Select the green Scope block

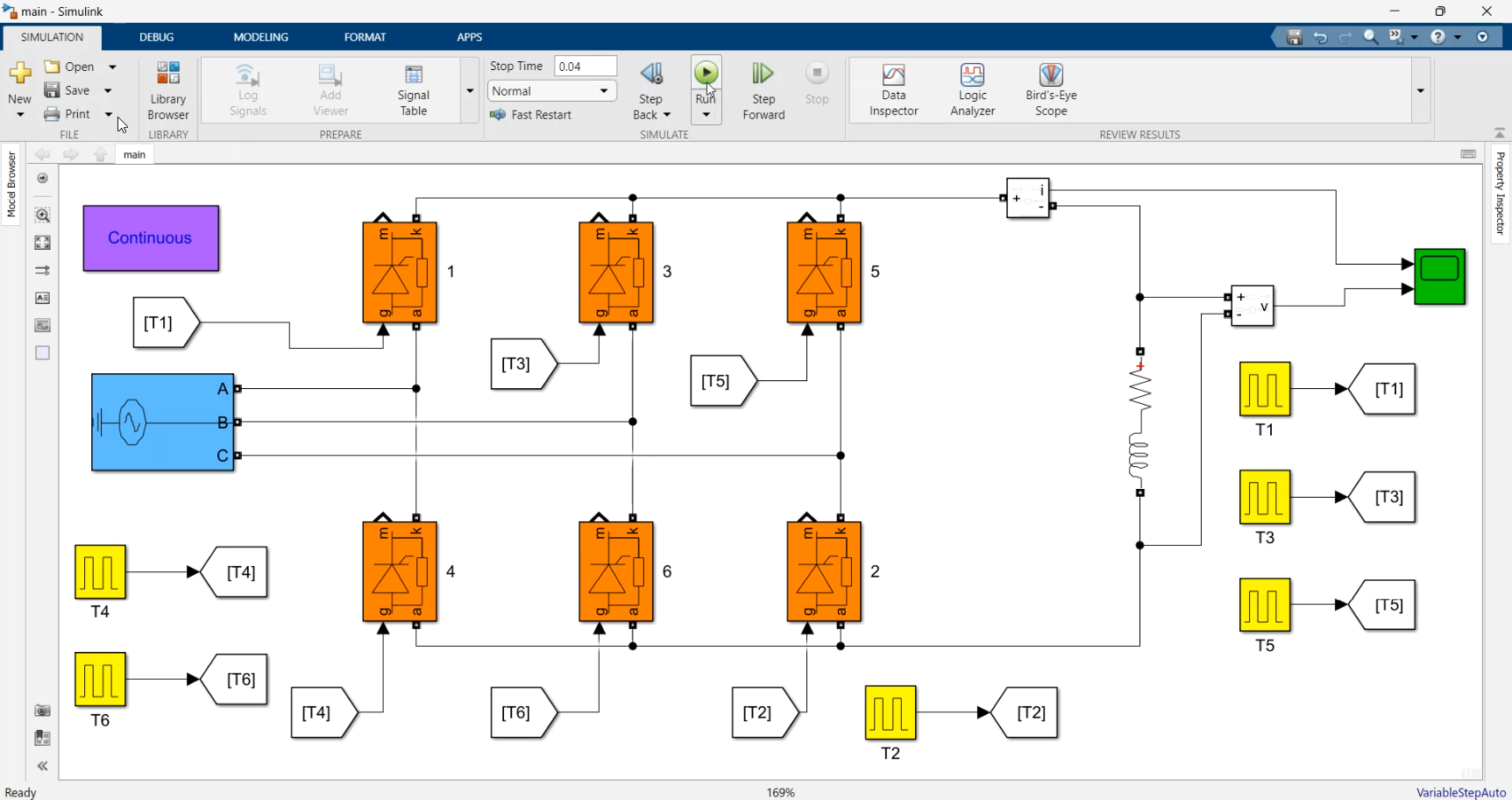tap(1439, 277)
